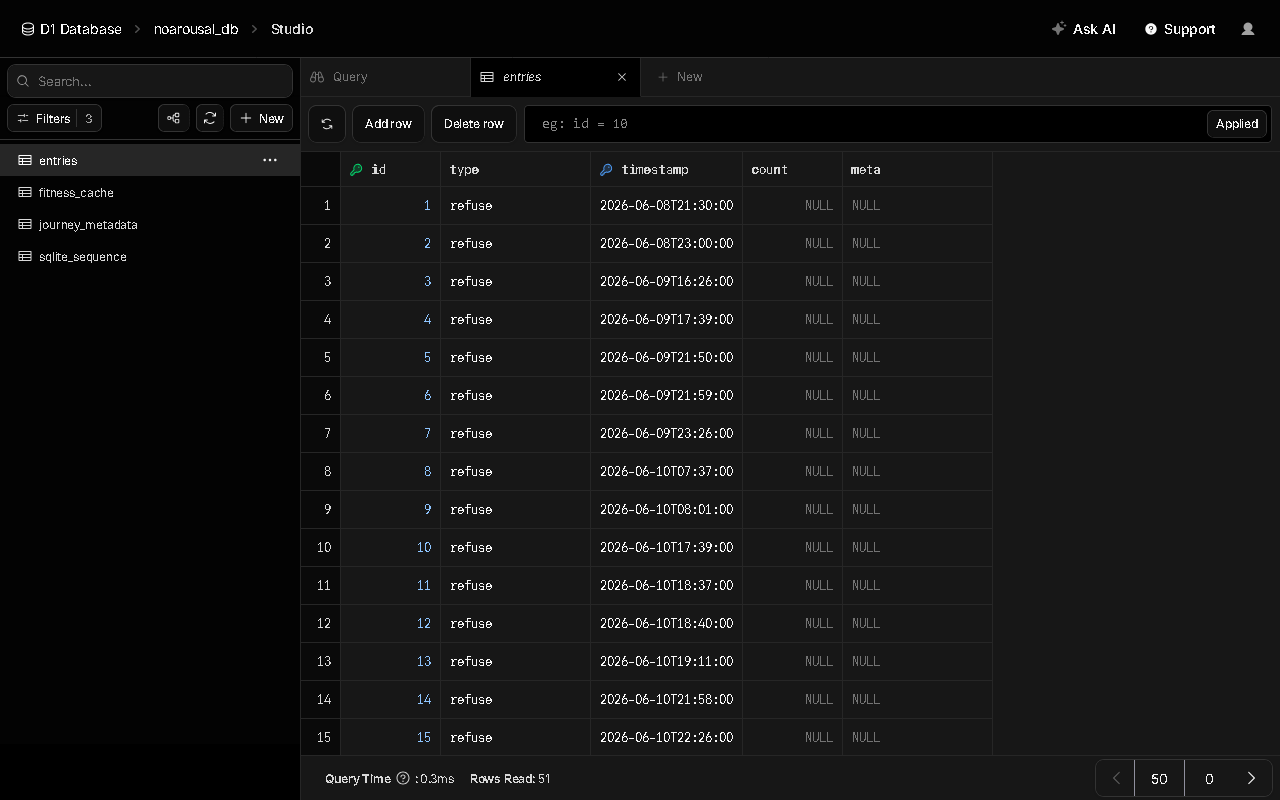Screen dimensions: 1280x800
Task: Click the count column header
Action: coord(792,170)
